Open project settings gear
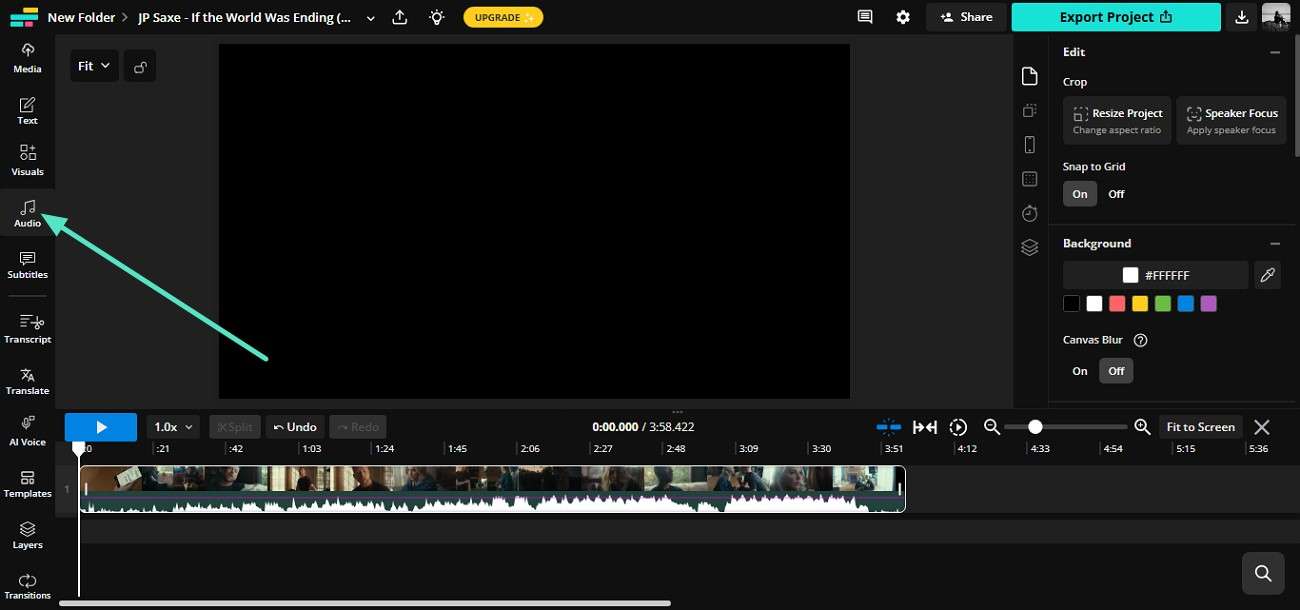 click(x=903, y=17)
